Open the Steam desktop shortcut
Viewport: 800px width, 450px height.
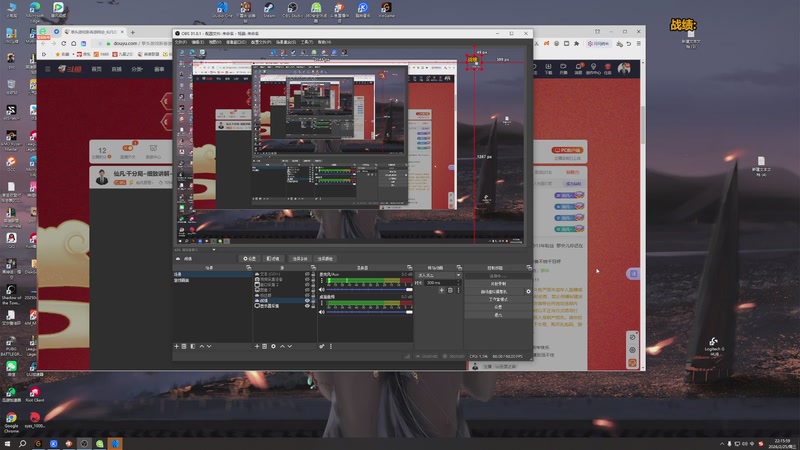pos(269,10)
